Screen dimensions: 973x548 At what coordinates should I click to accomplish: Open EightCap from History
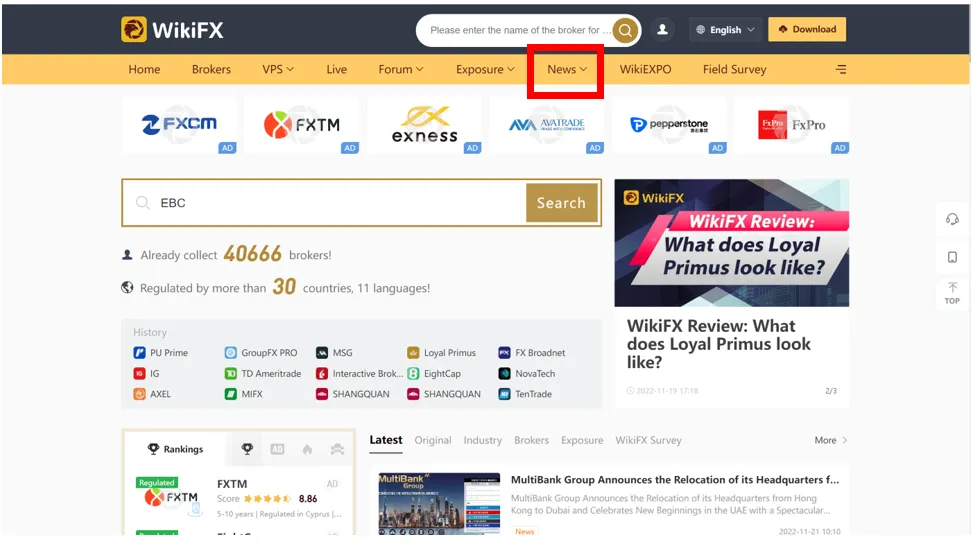[434, 374]
